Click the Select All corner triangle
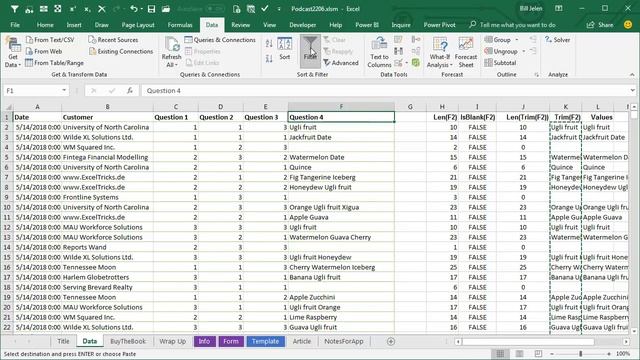Image resolution: width=640 pixels, height=360 pixels. pyautogui.click(x=7, y=107)
